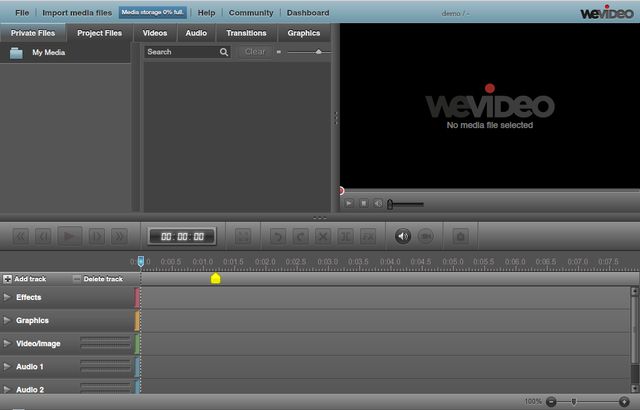The height and width of the screenshot is (410, 640).
Task: Click the round speaker icon in the toolbar
Action: point(403,236)
